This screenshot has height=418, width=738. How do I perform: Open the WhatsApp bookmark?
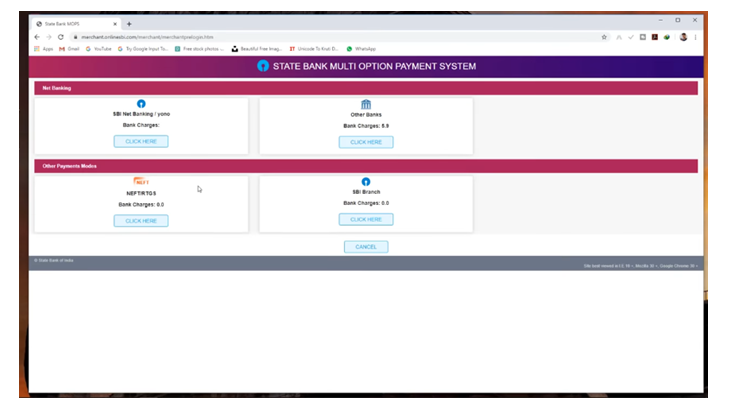(x=361, y=48)
